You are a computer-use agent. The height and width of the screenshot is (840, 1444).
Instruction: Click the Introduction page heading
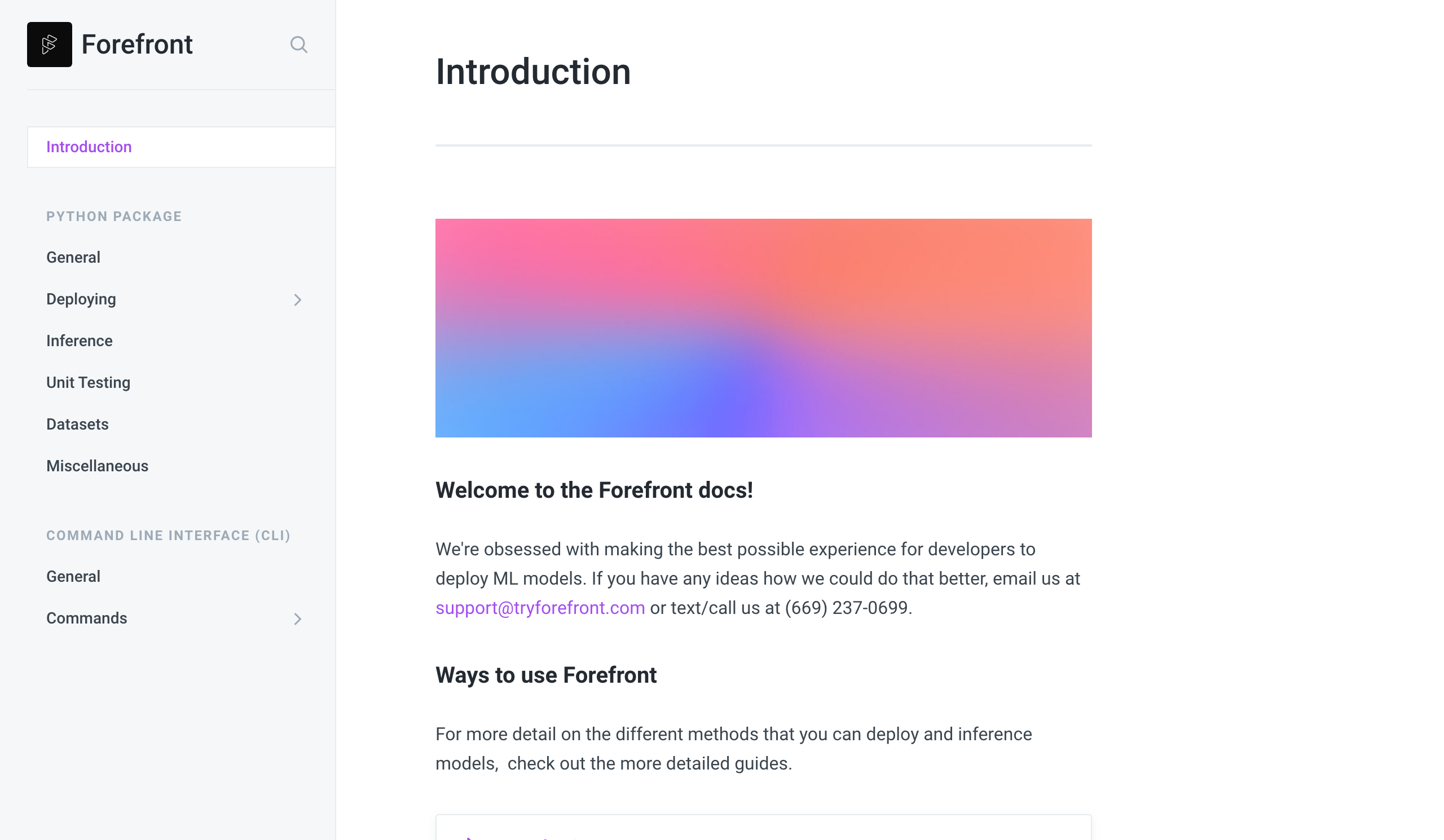(x=533, y=72)
